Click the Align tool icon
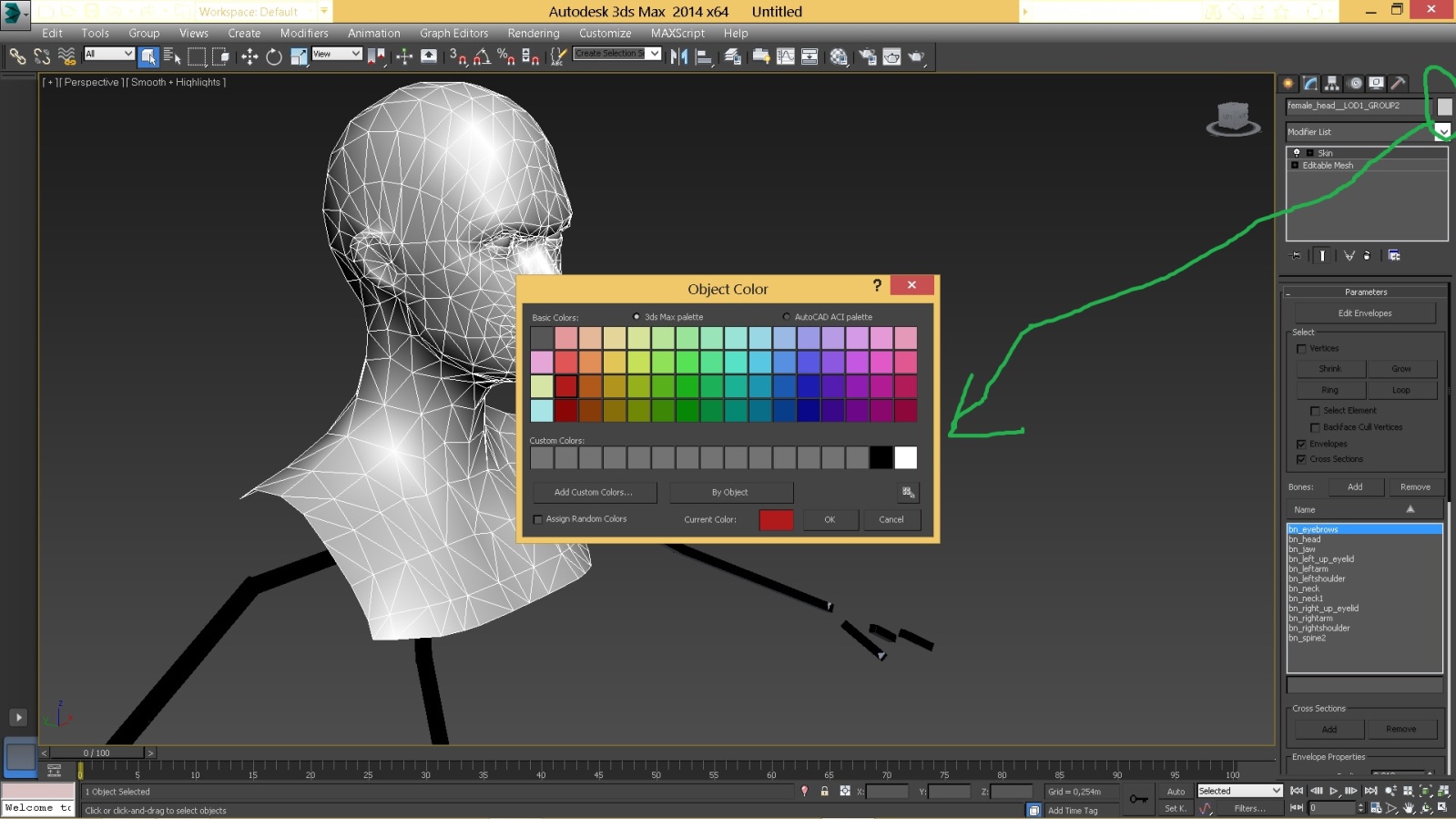Image resolution: width=1456 pixels, height=819 pixels. coord(704,56)
